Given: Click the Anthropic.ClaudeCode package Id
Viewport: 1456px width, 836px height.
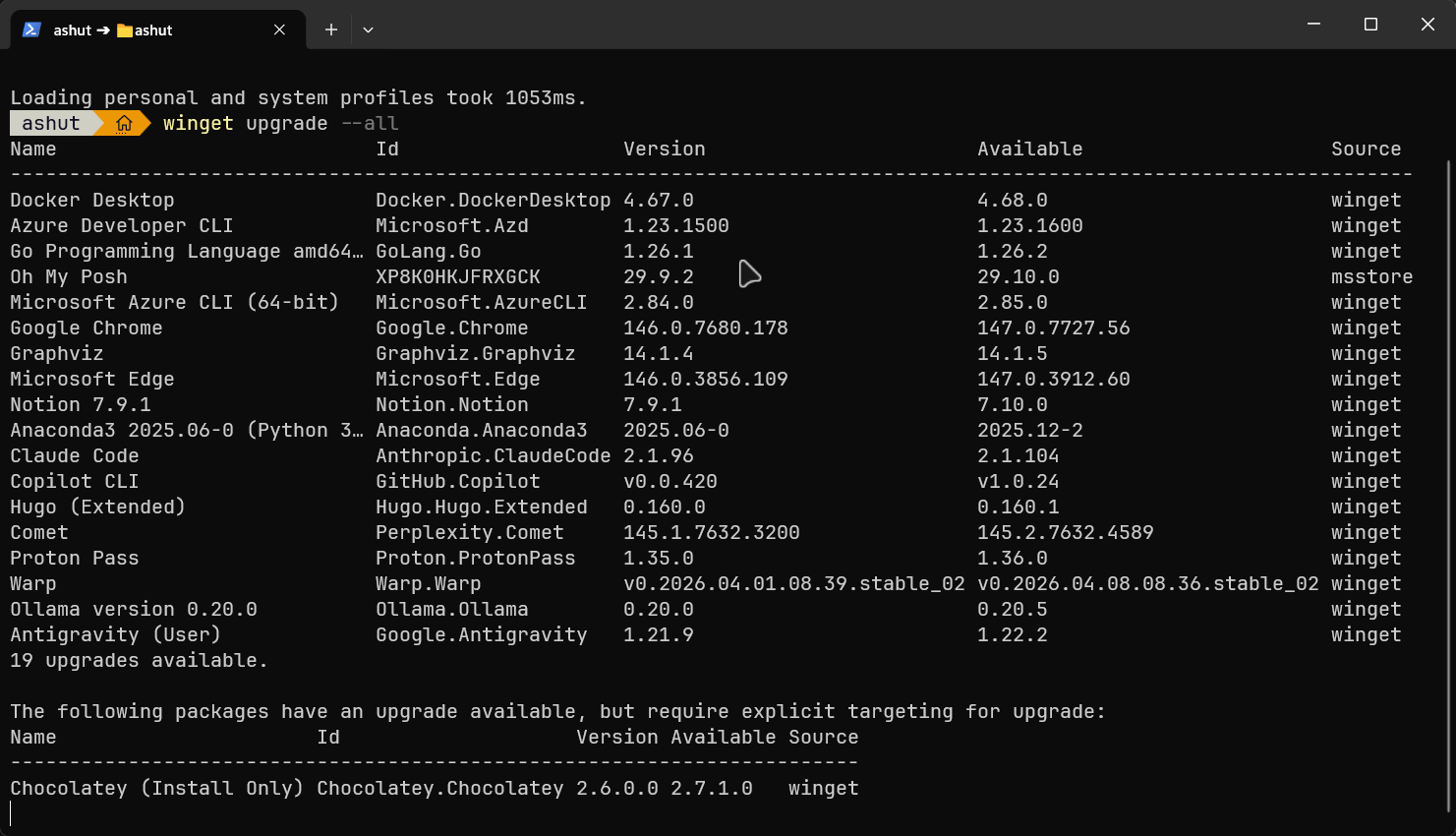Looking at the screenshot, I should [x=493, y=455].
